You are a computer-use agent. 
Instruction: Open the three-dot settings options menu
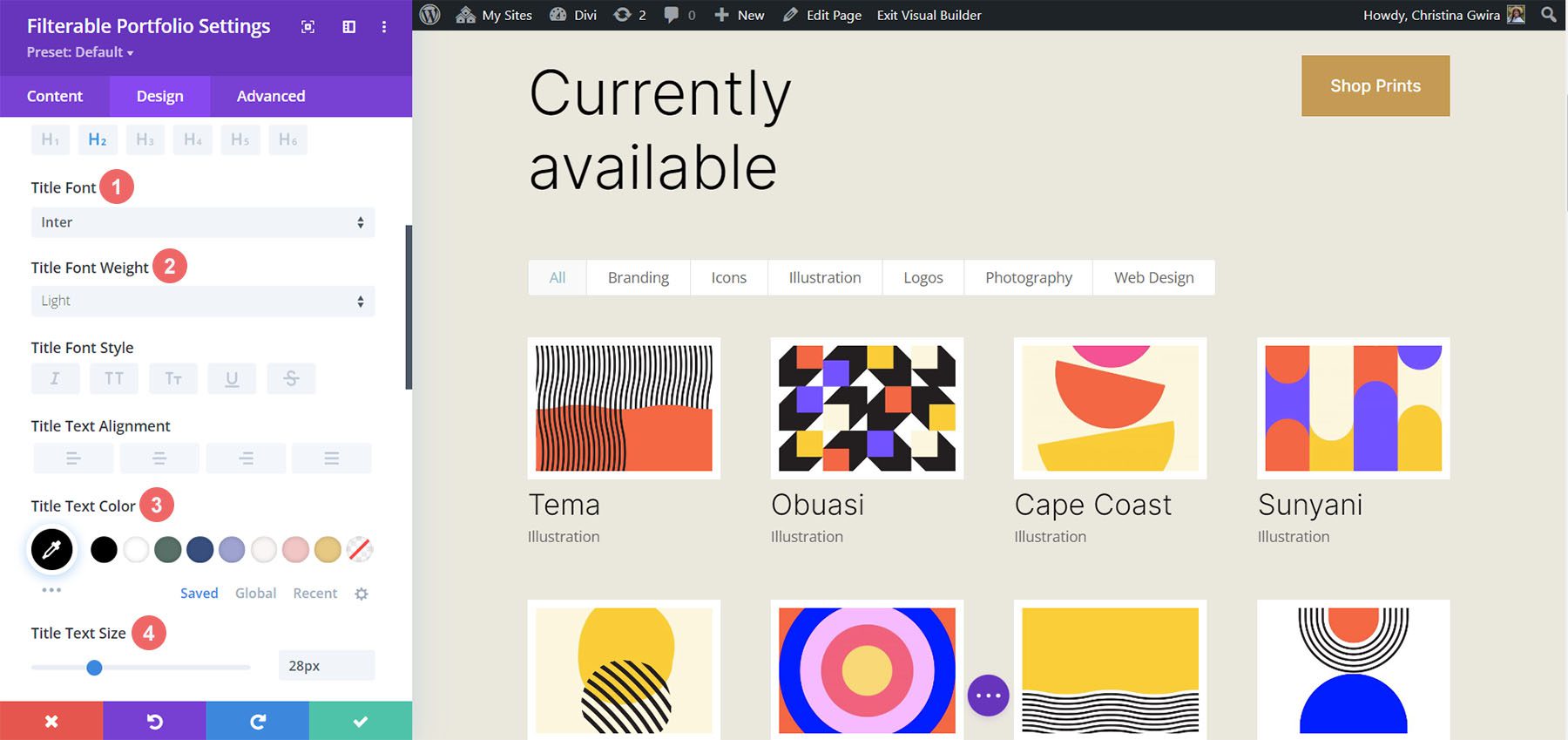pyautogui.click(x=383, y=27)
